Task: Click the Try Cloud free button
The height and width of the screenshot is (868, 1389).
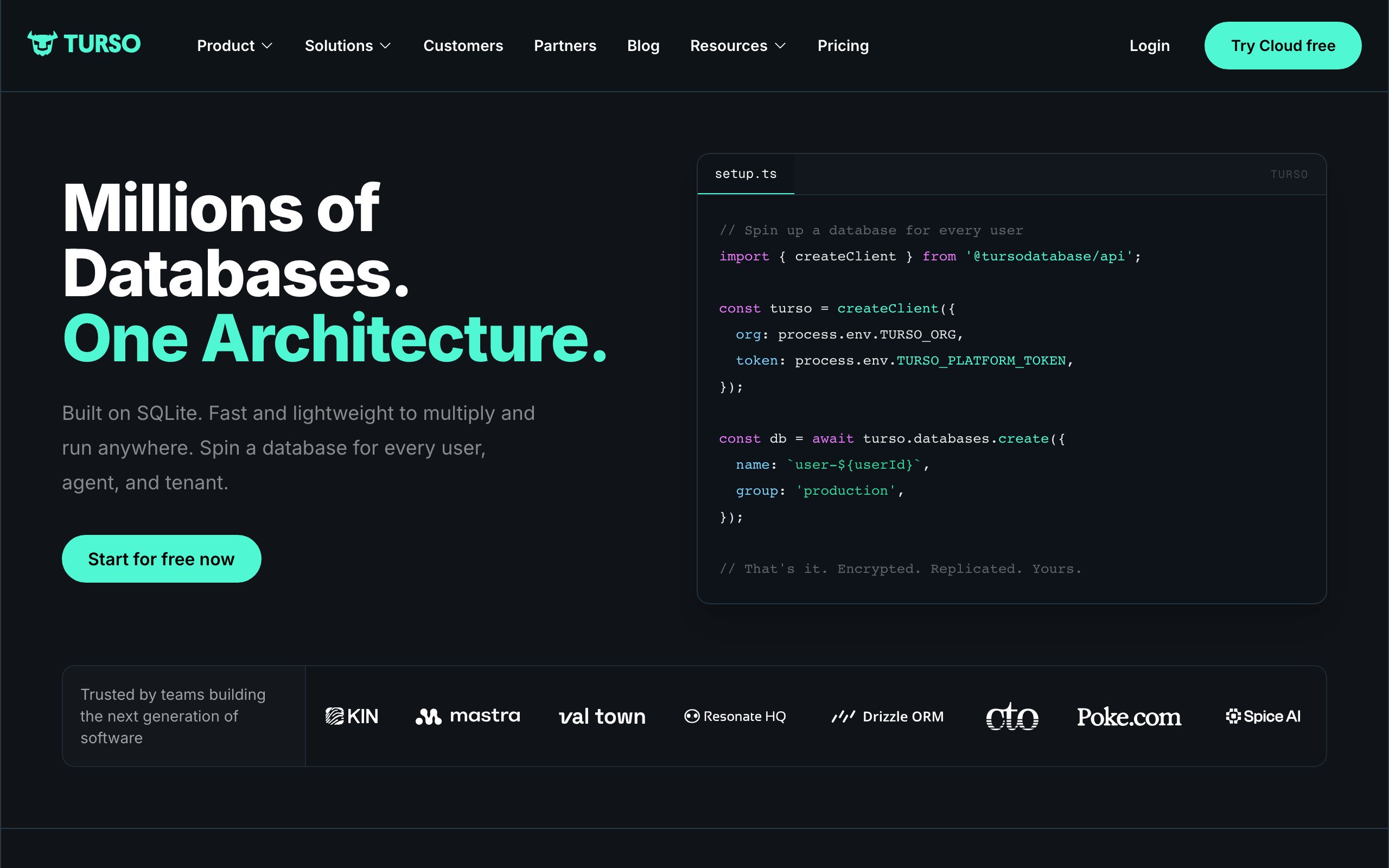Action: (x=1282, y=46)
